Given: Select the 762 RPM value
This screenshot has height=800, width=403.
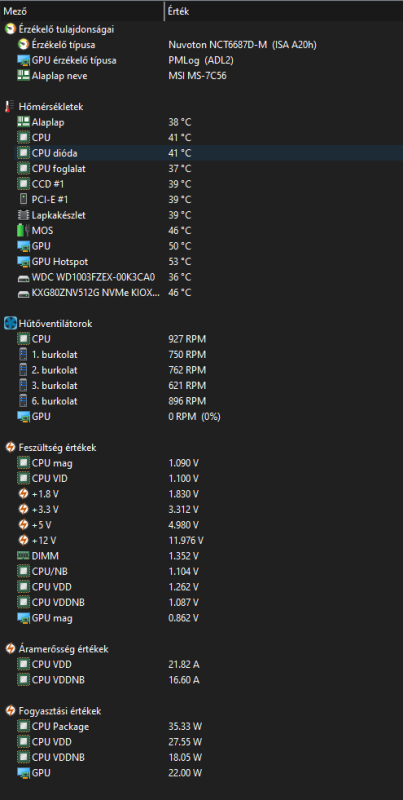Looking at the screenshot, I should click(187, 370).
